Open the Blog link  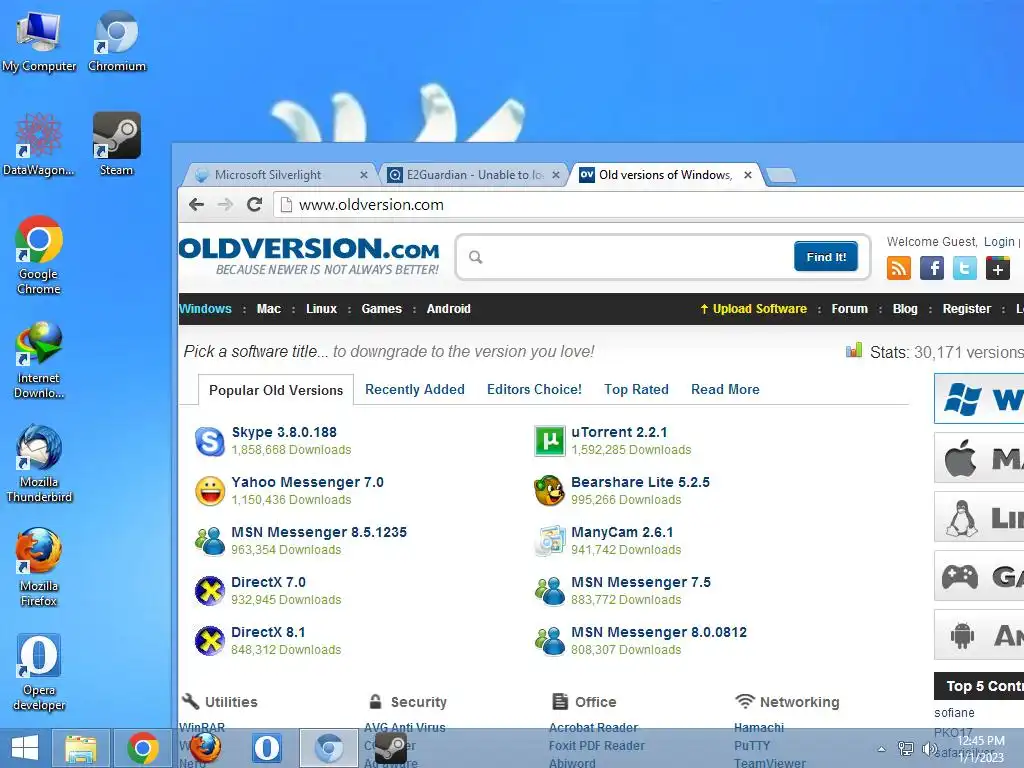pyautogui.click(x=904, y=309)
